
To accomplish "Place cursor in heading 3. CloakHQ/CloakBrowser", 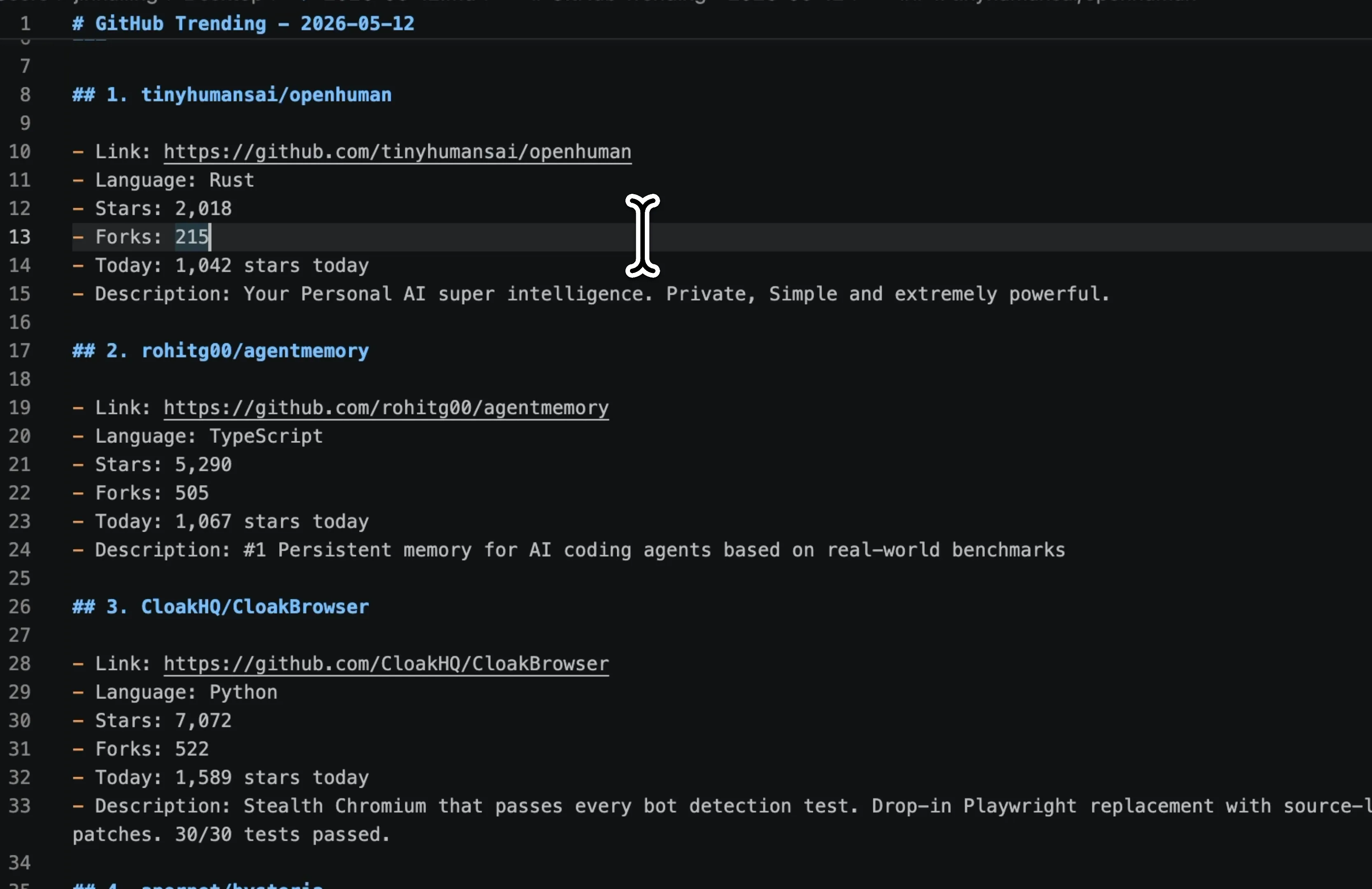I will tap(220, 607).
